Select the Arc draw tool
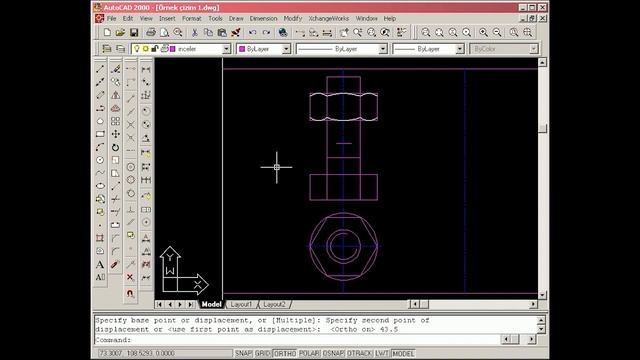The image size is (640, 360). tap(100, 147)
